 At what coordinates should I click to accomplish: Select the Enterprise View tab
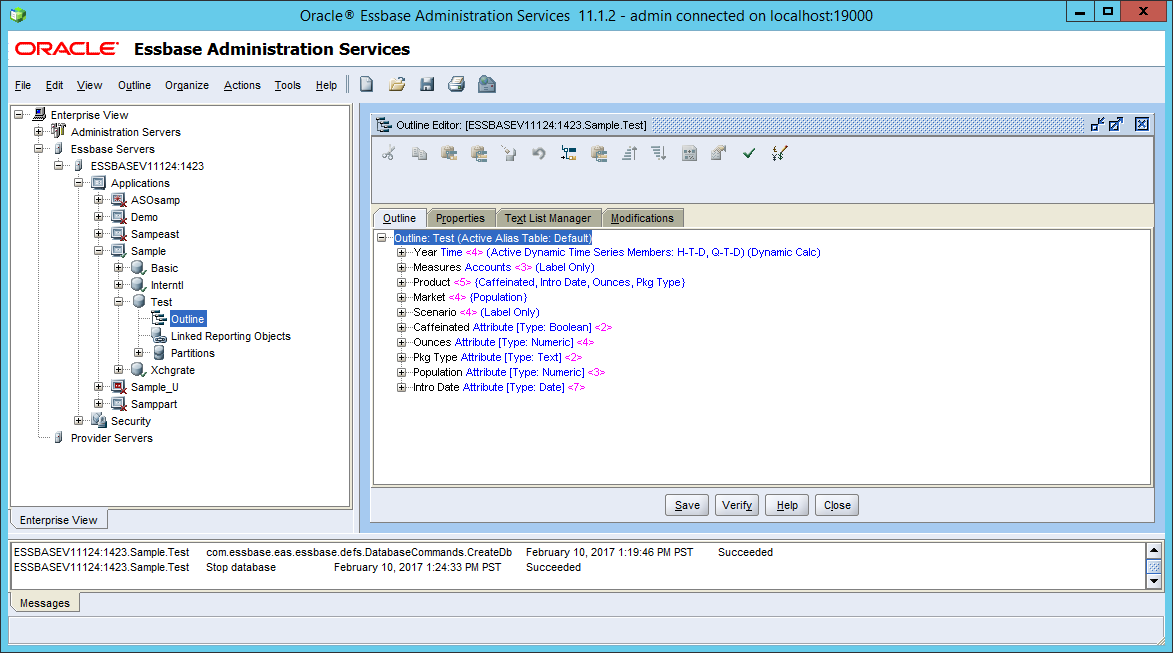click(x=58, y=520)
